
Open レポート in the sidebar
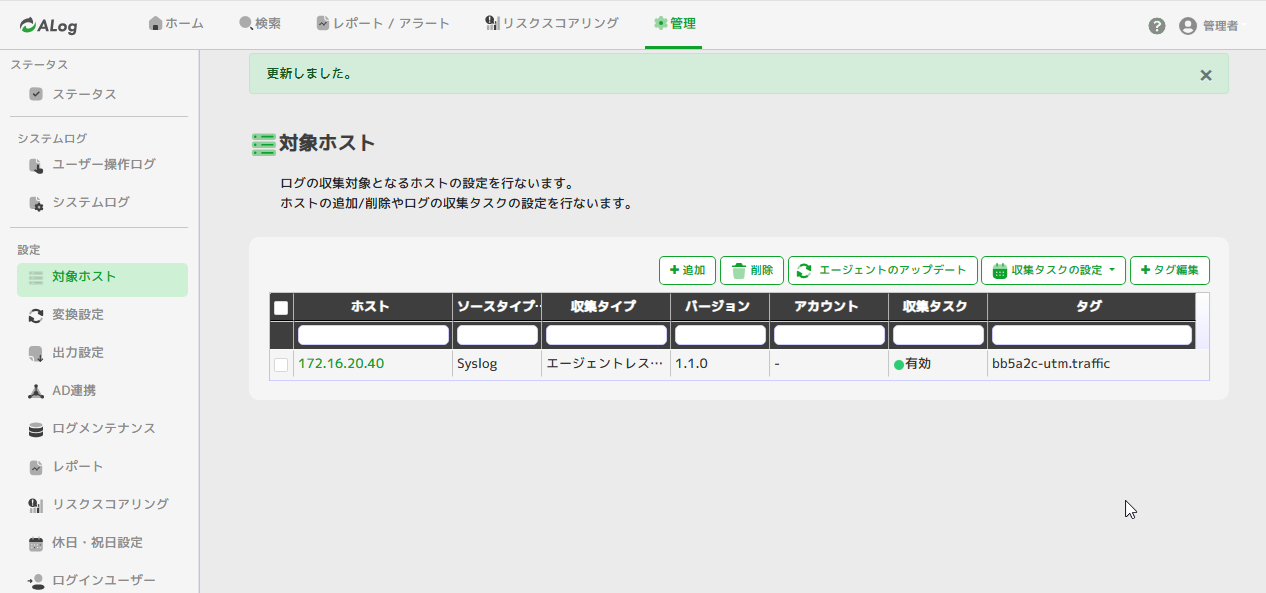102,466
